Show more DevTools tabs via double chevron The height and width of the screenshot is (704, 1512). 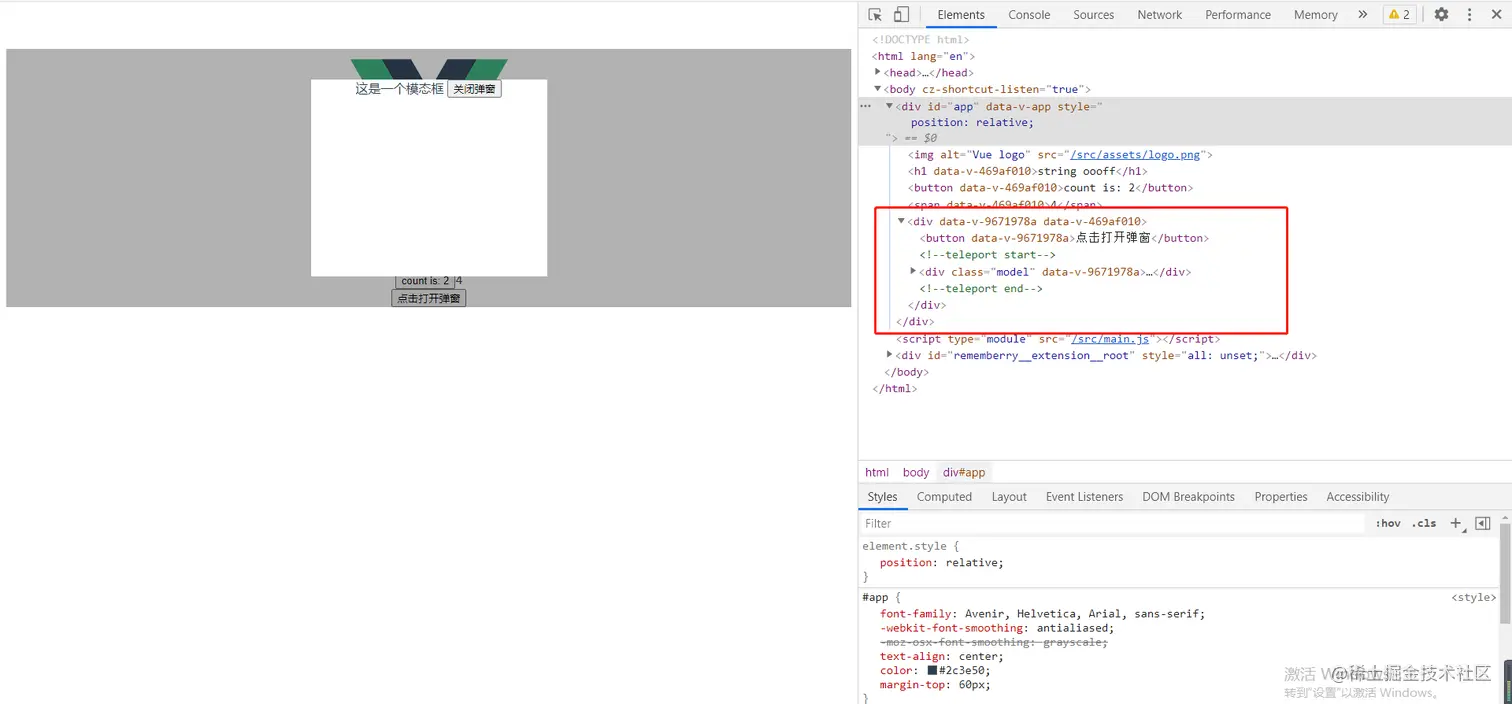pos(1362,14)
